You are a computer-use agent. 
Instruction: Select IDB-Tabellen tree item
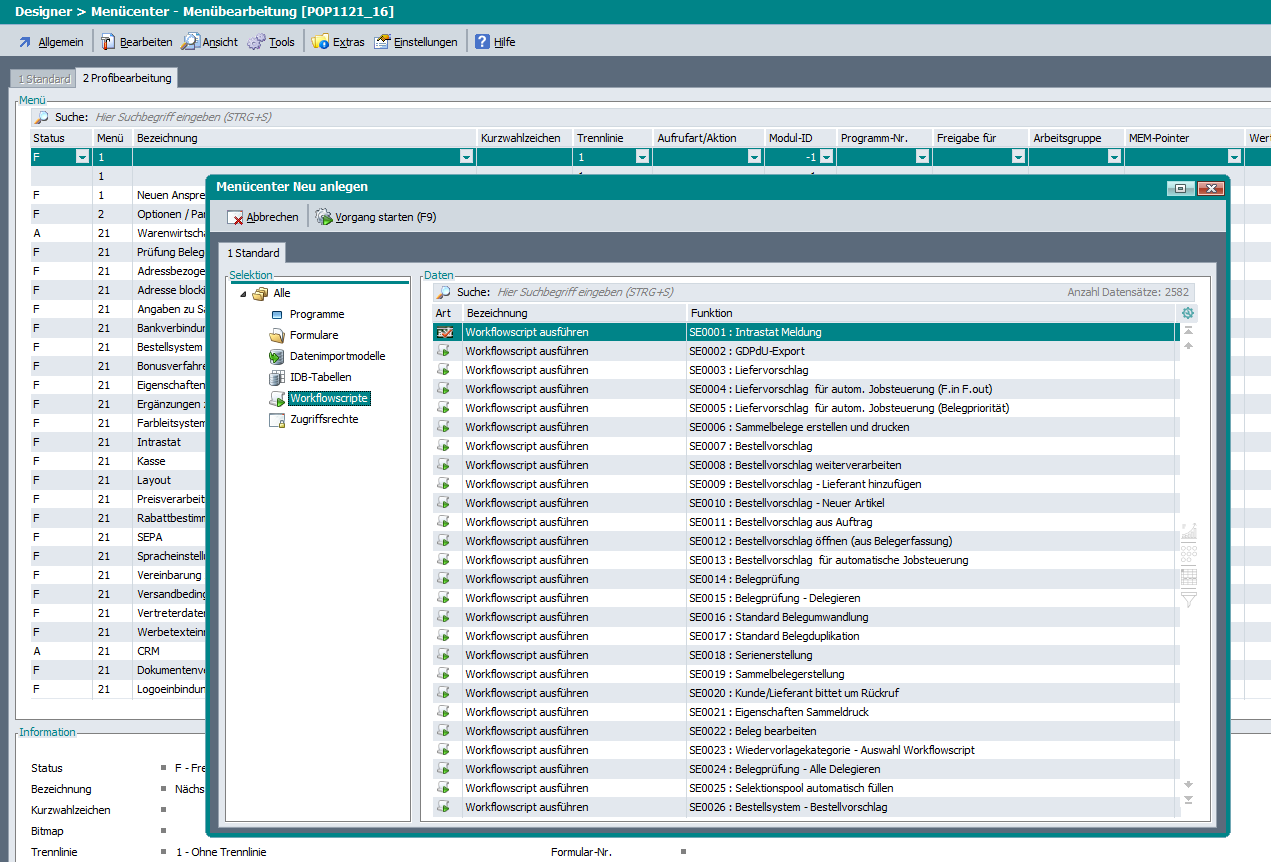coord(320,377)
